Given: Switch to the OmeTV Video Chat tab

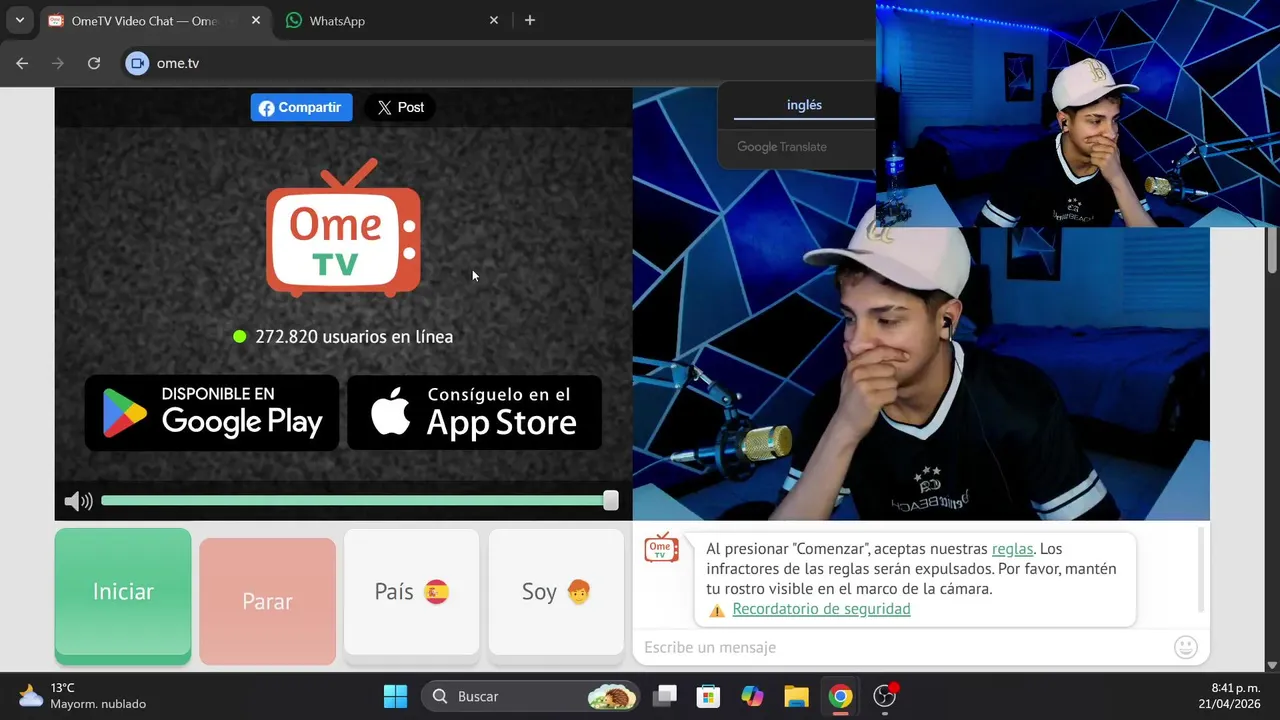Looking at the screenshot, I should coord(155,20).
